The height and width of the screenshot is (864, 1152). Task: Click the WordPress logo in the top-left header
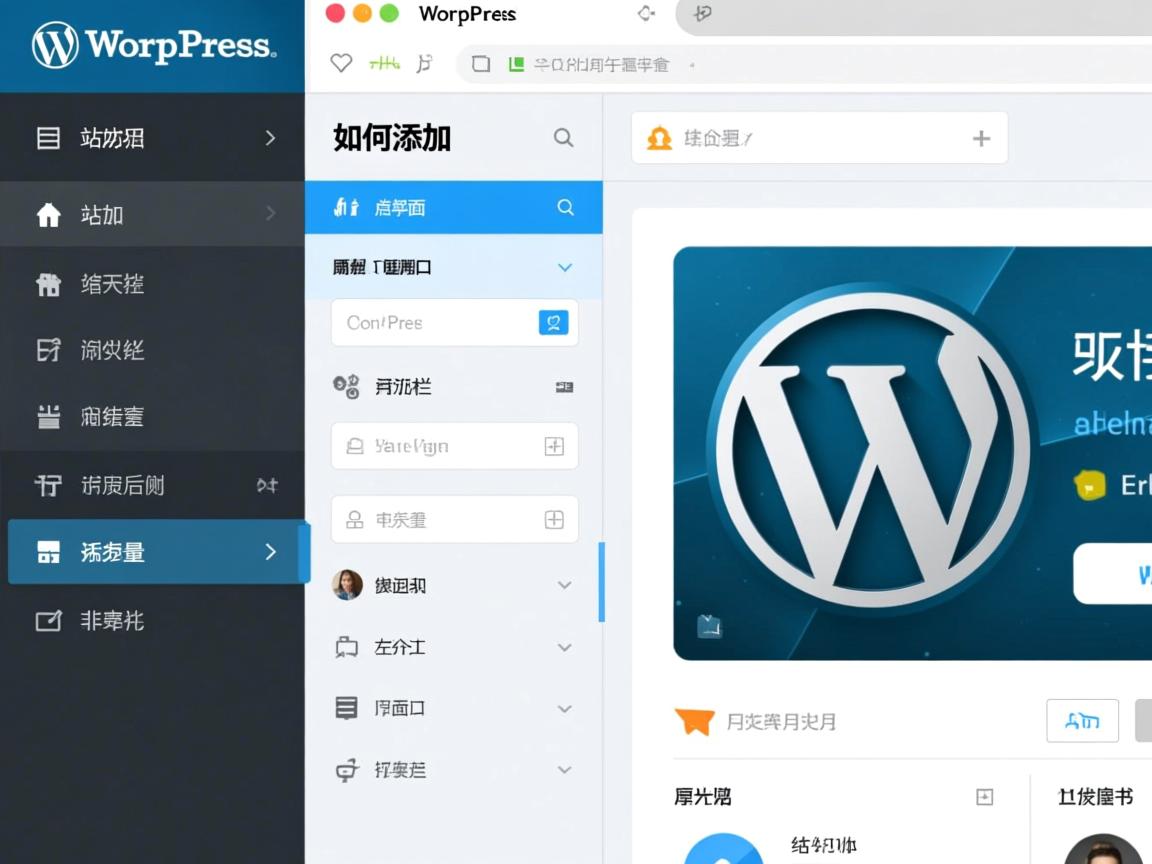point(57,44)
